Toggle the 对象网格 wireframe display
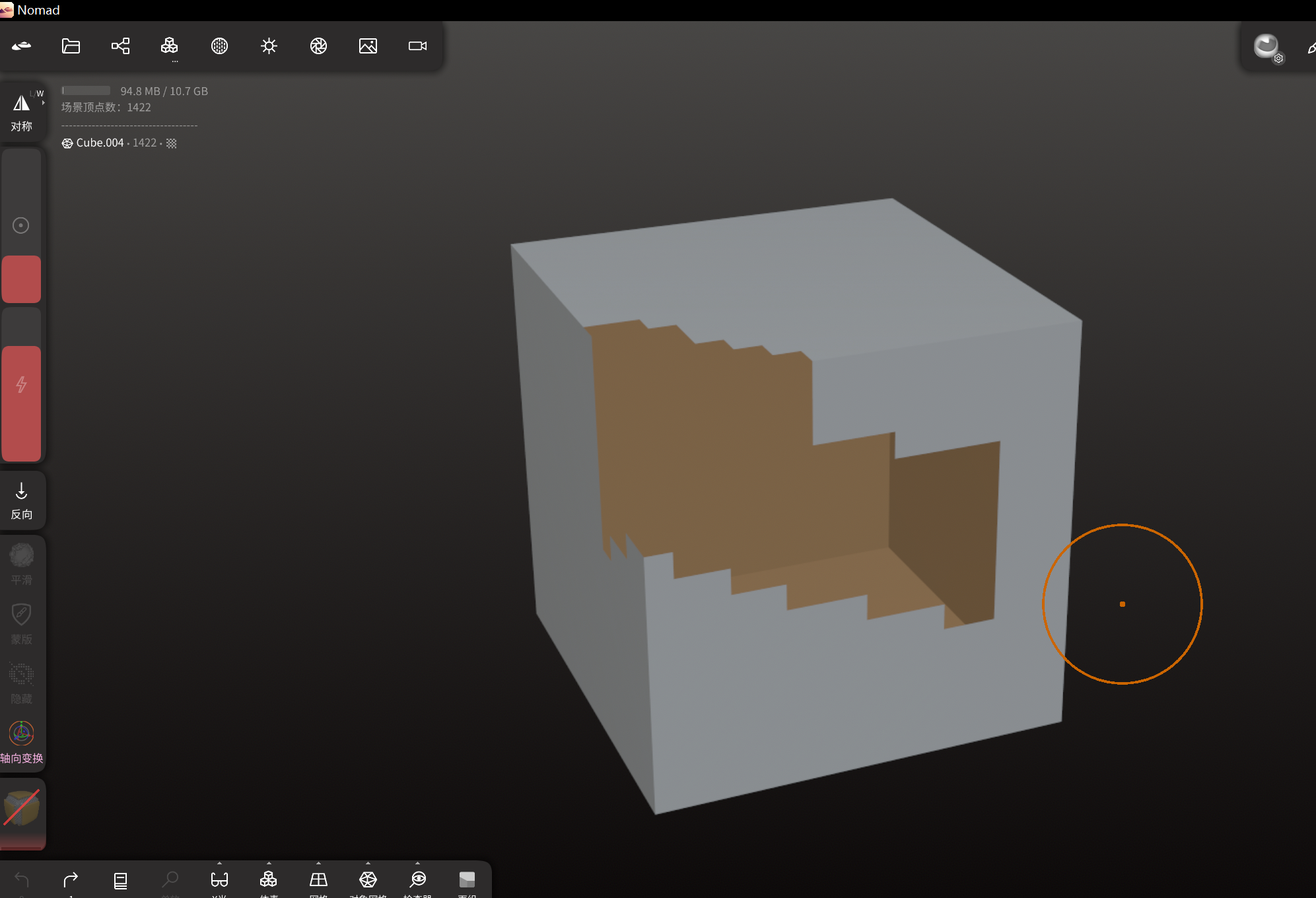1316x898 pixels. tap(368, 880)
